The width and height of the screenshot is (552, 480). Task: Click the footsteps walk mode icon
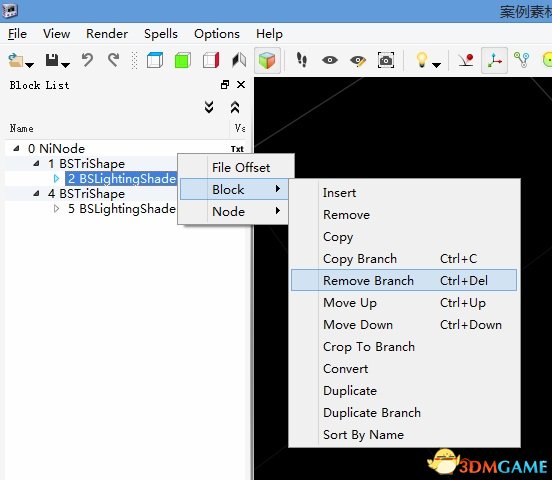coord(302,60)
